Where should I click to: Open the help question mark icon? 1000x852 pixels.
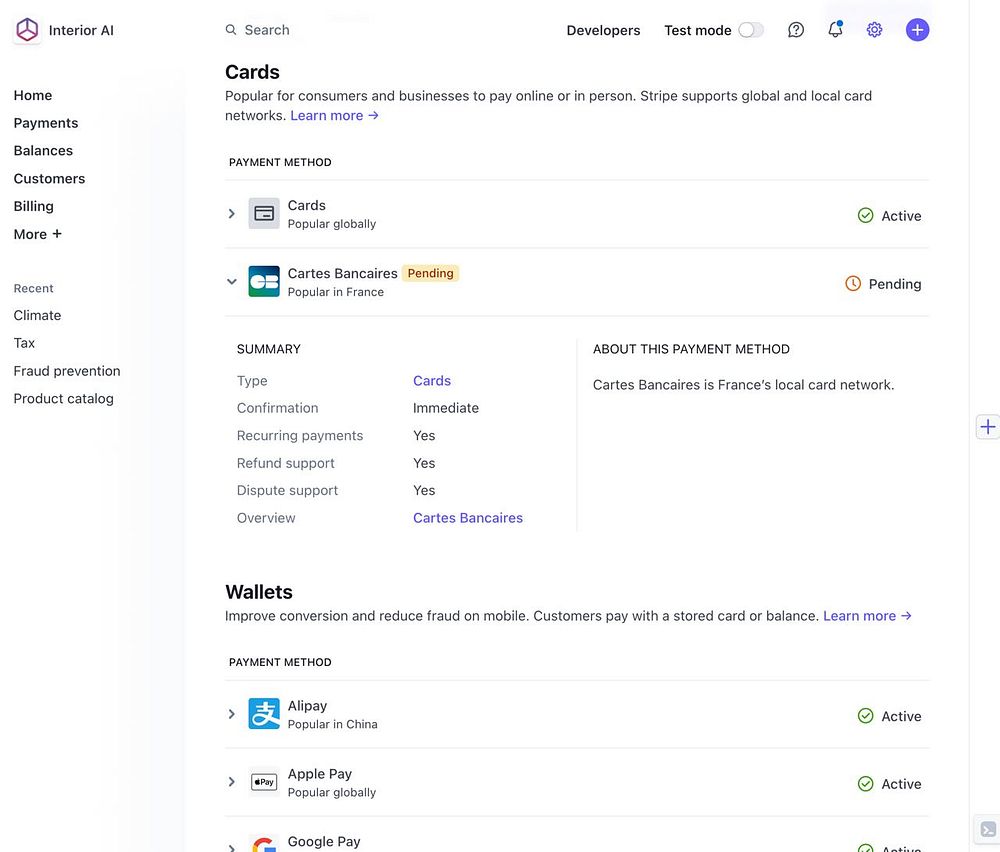[x=796, y=30]
